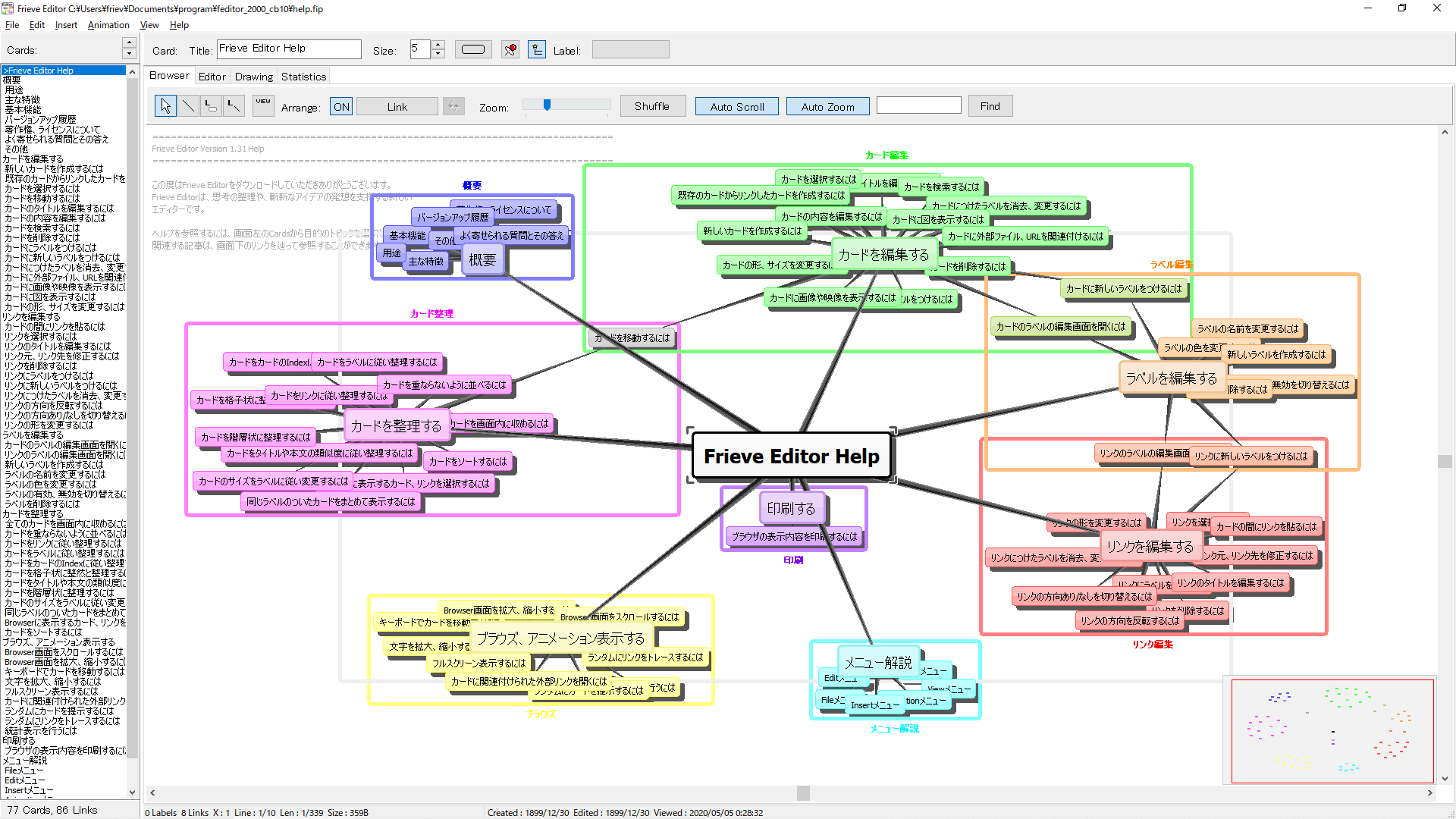Activate the VIEW tool button
The width and height of the screenshot is (1456, 819).
(262, 105)
